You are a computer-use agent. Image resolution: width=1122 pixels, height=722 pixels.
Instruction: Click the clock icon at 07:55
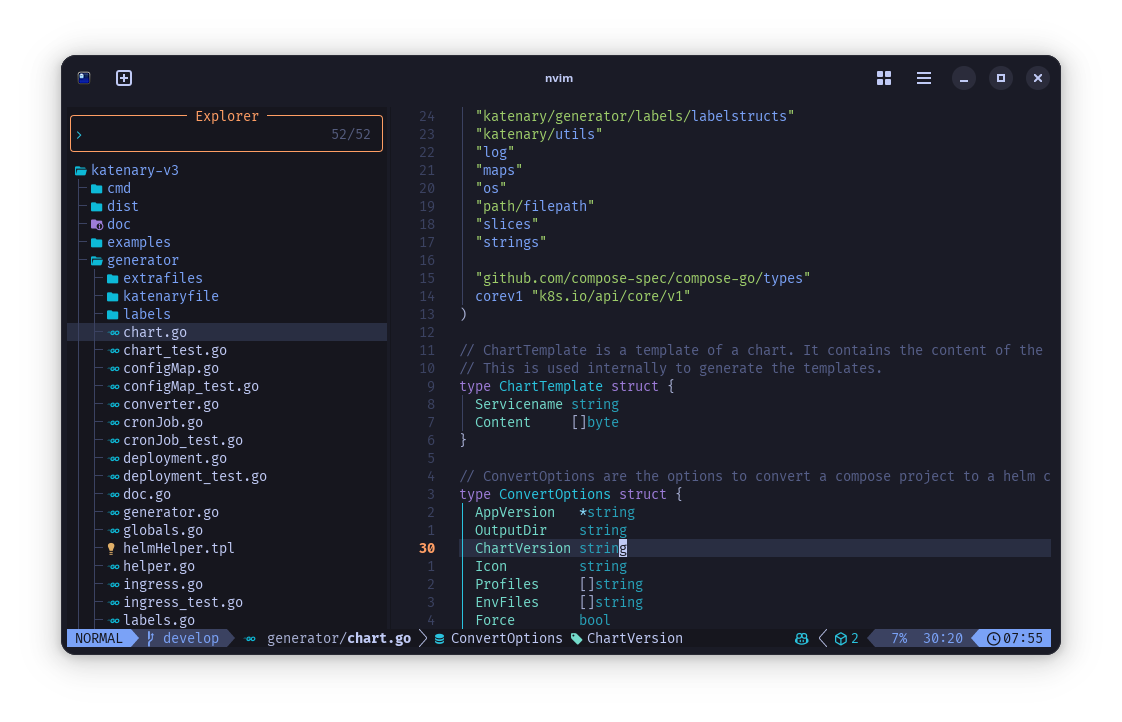pos(993,638)
